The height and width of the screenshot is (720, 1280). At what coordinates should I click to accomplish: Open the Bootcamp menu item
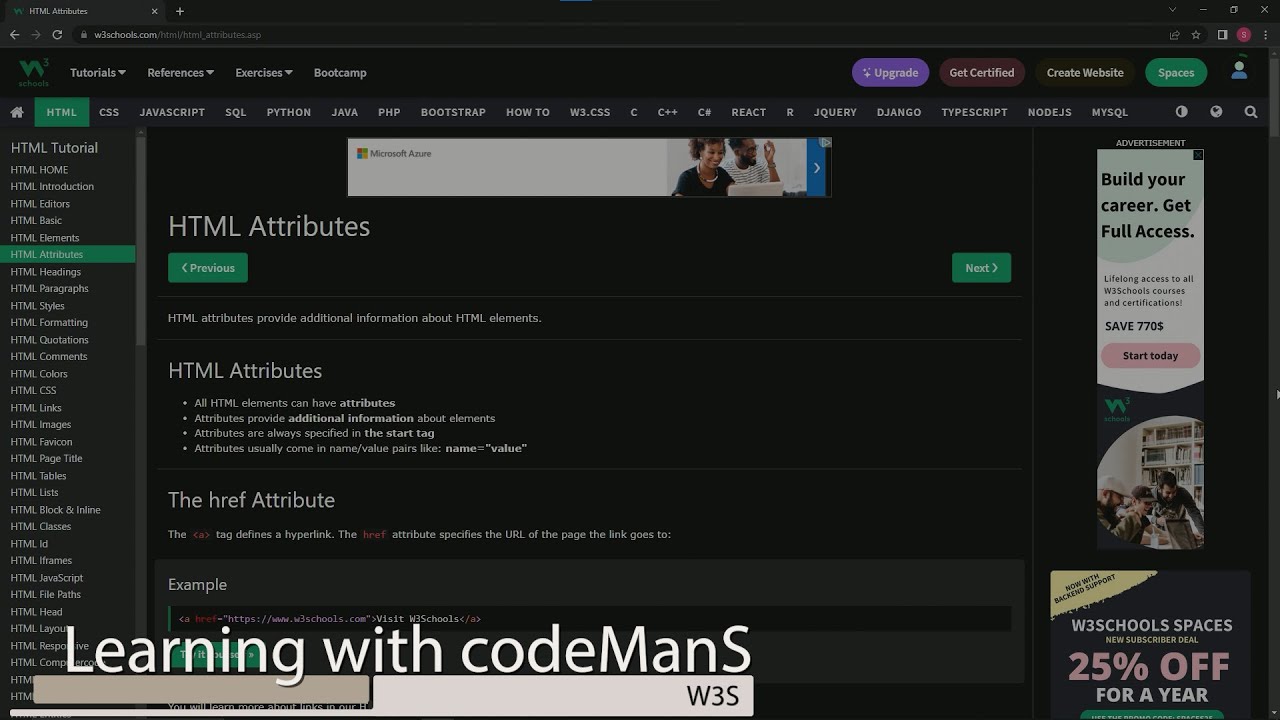tap(340, 72)
